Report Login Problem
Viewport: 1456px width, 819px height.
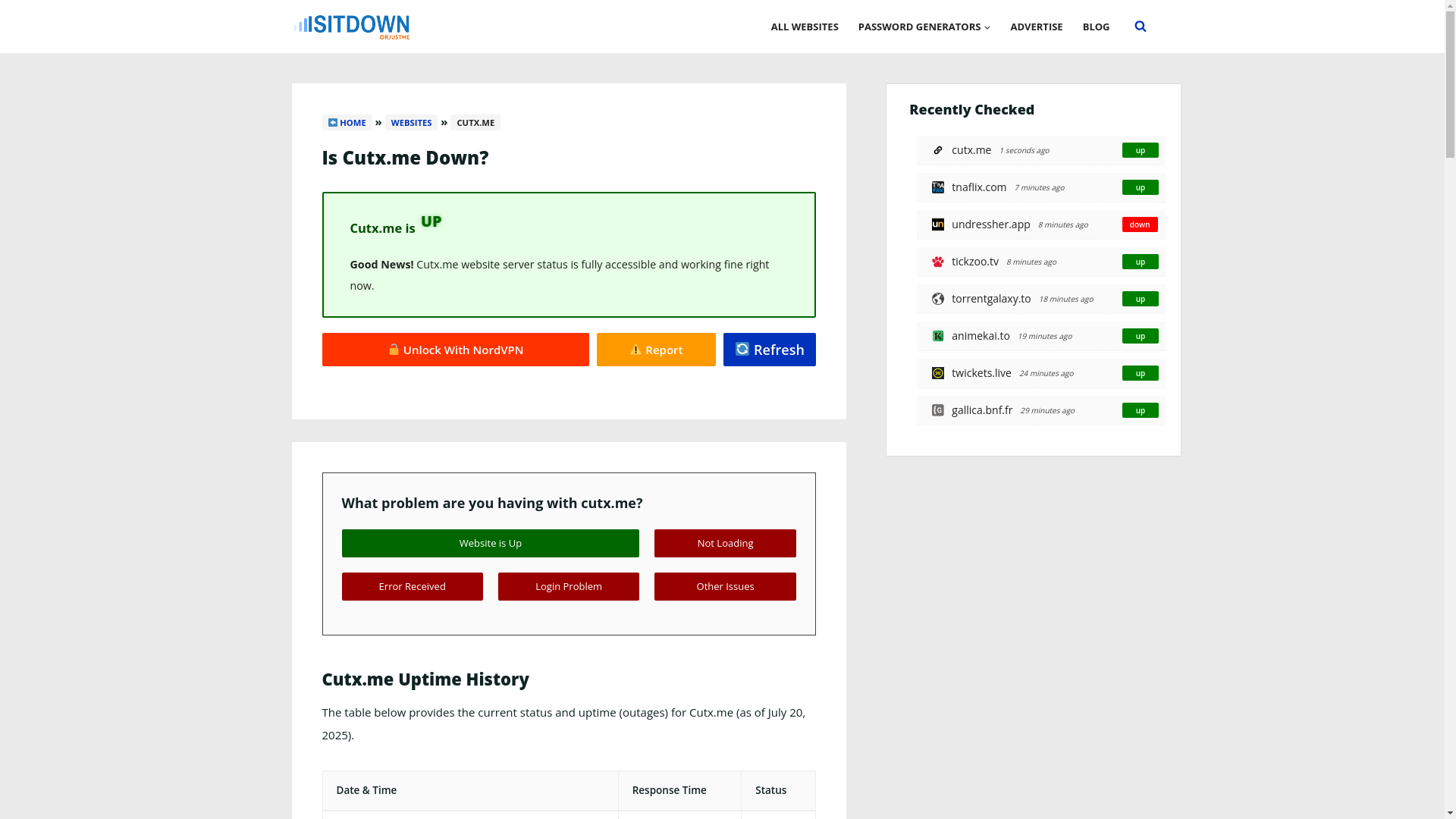[568, 586]
